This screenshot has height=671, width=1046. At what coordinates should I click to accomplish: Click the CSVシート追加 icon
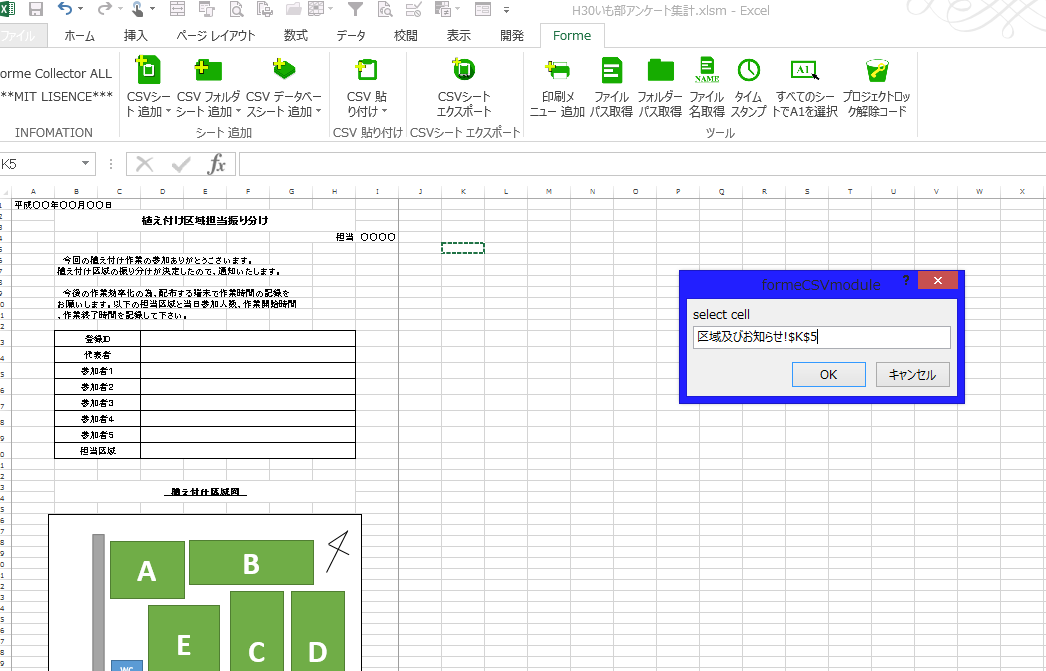coord(147,69)
